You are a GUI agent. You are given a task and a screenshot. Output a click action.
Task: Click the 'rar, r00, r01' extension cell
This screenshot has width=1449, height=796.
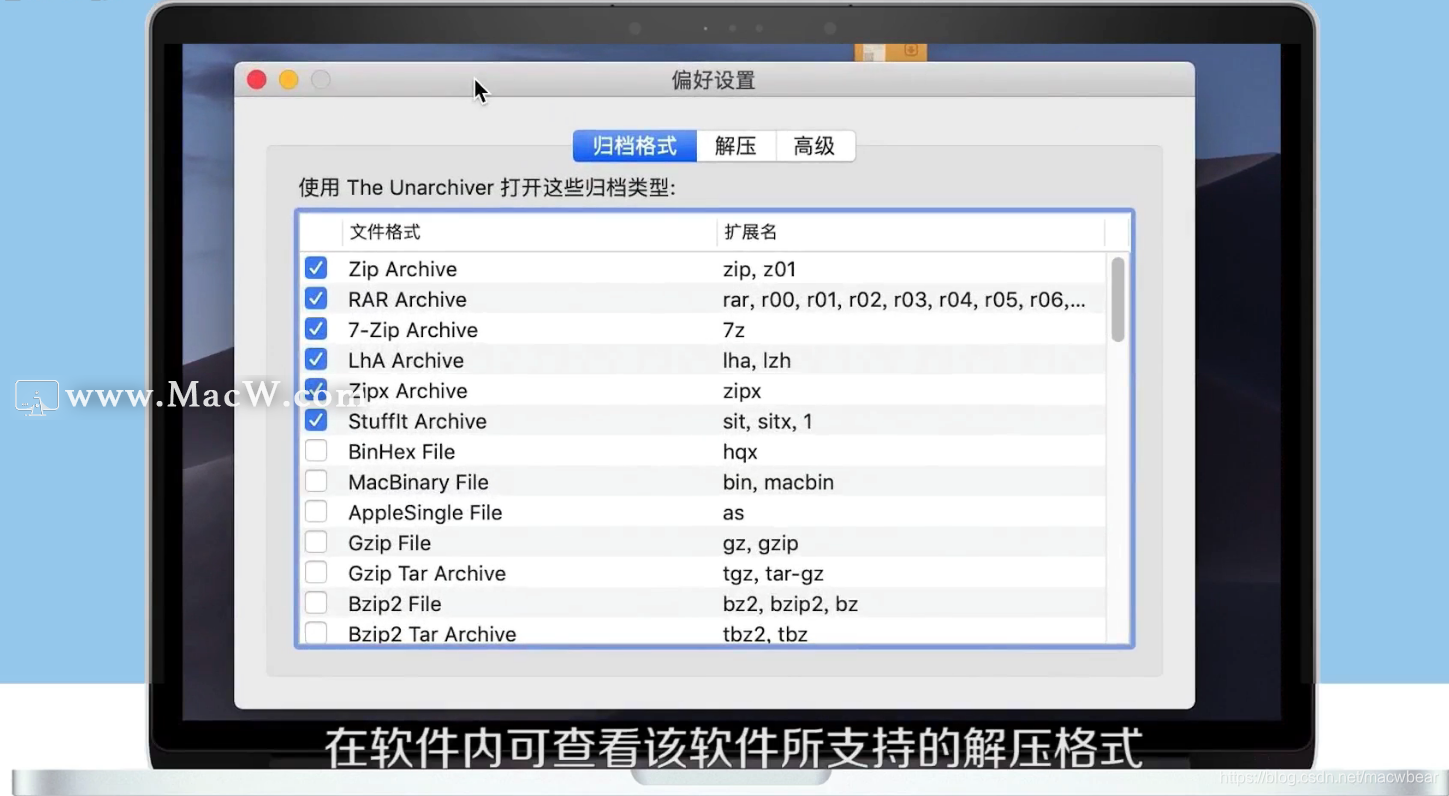[904, 299]
